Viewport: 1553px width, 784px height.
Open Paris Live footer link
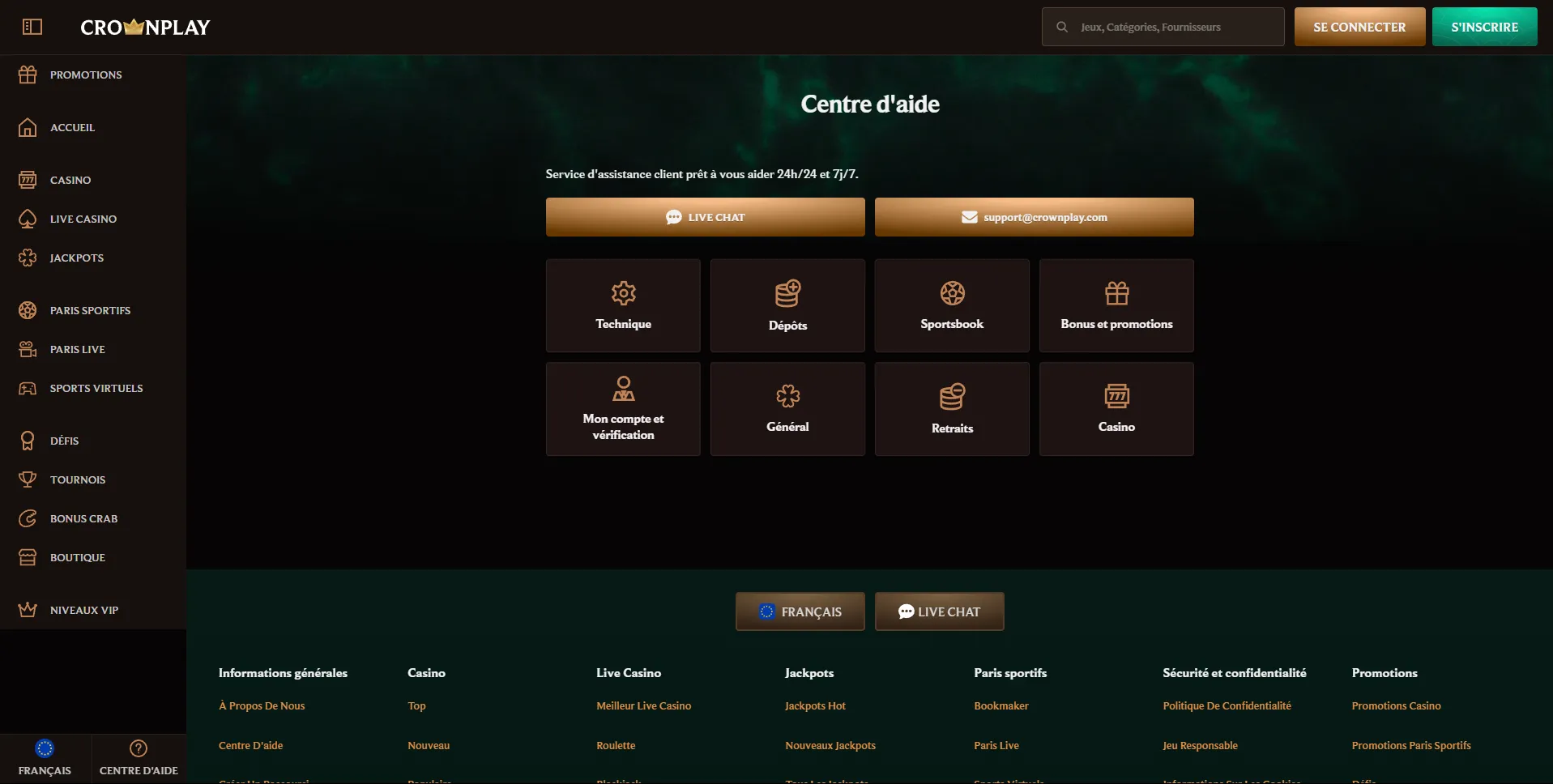996,745
